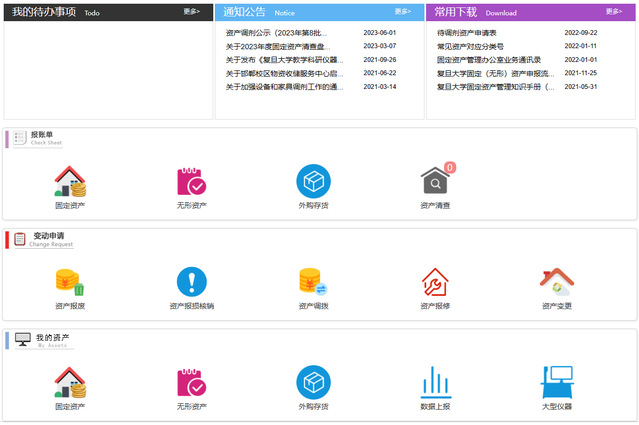
Task: Expand 更多 in 我的待办事项 header
Action: pos(192,12)
